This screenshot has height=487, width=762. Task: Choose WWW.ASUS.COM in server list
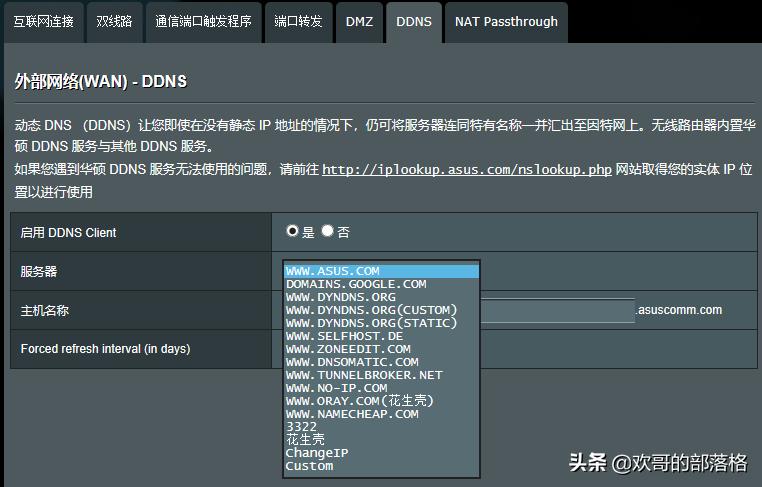(381, 271)
